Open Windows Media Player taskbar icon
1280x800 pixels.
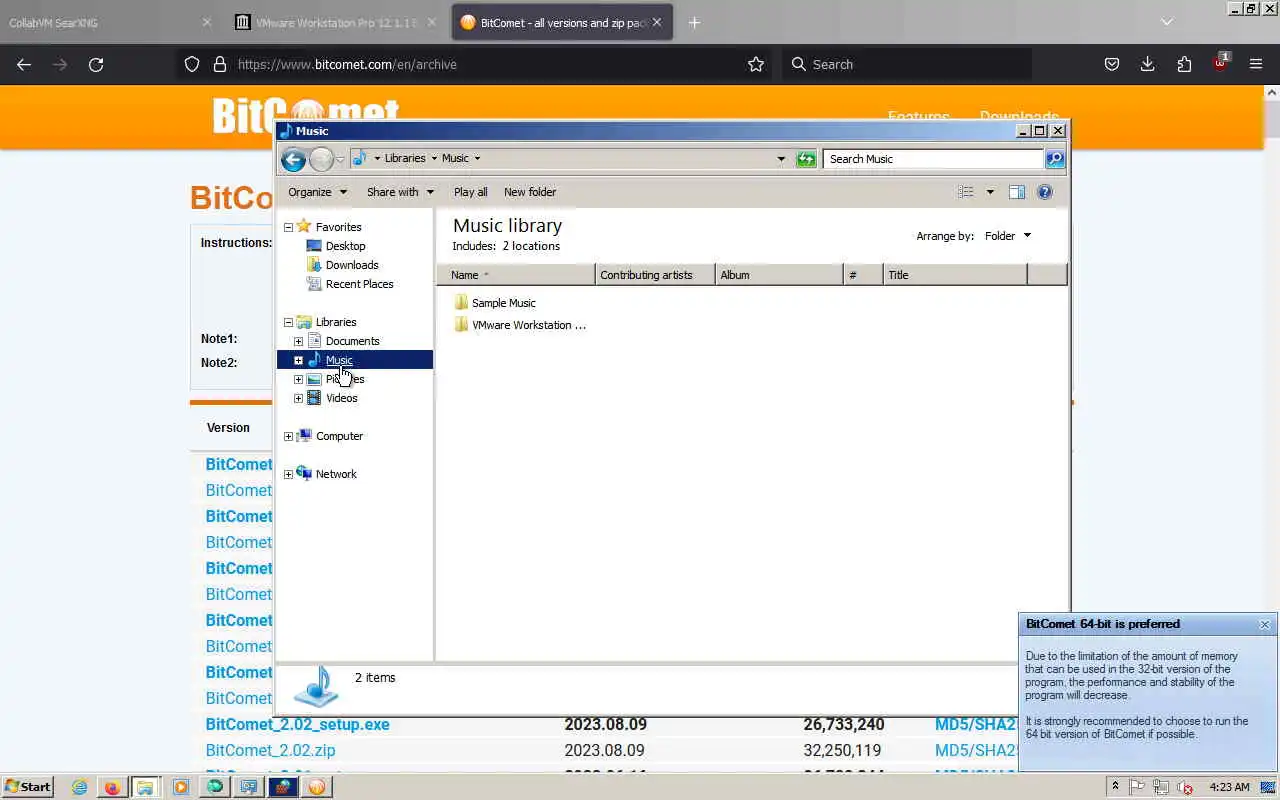181,787
